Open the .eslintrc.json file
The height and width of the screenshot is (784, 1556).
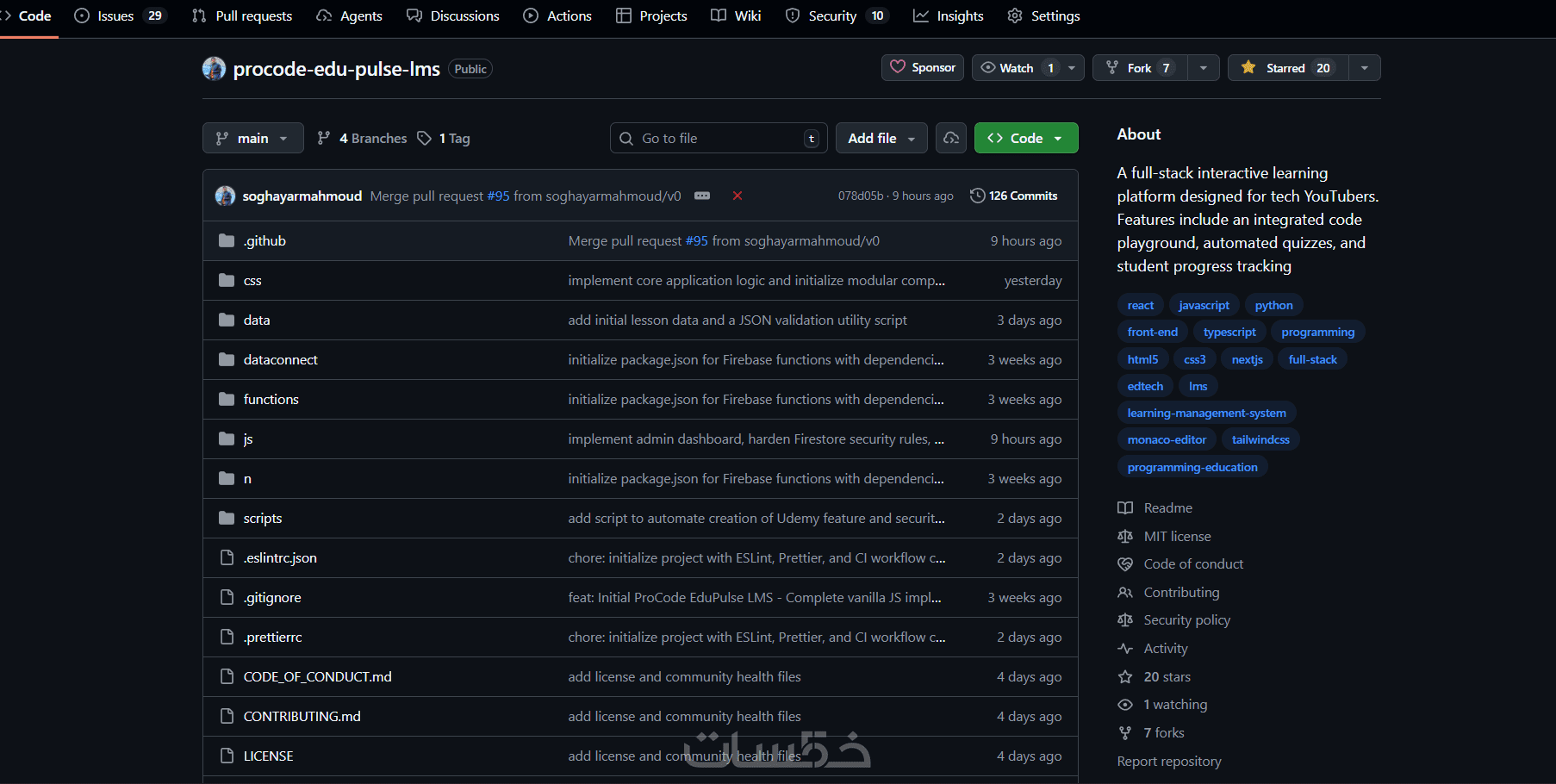280,557
